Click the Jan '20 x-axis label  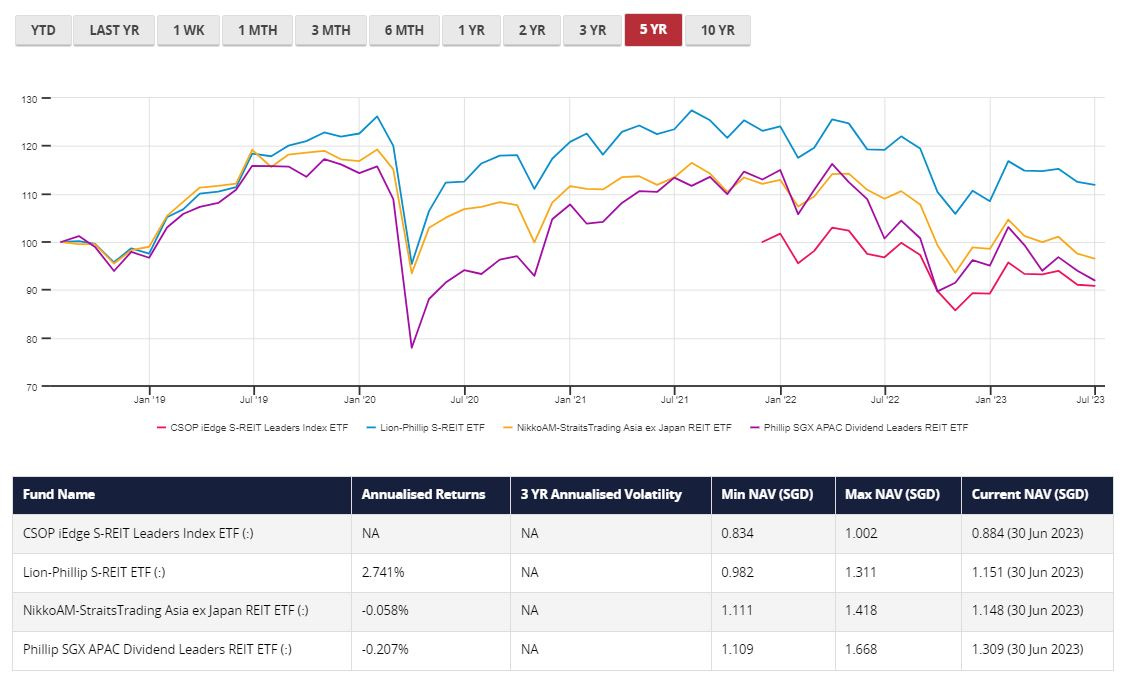point(360,400)
